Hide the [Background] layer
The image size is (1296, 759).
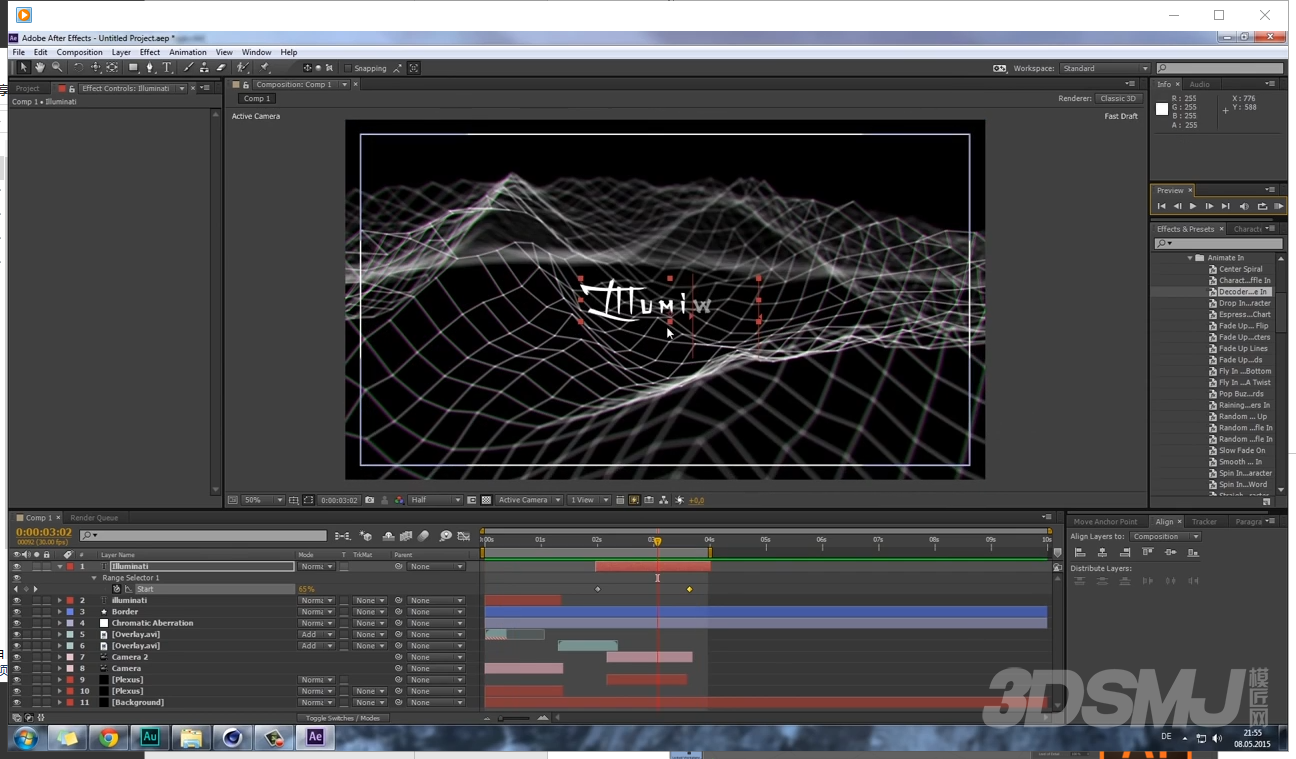point(16,703)
